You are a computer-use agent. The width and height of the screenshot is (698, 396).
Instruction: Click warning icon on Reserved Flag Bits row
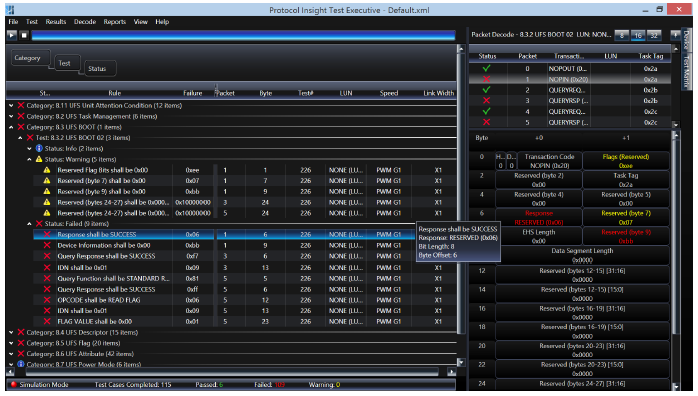pyautogui.click(x=47, y=170)
